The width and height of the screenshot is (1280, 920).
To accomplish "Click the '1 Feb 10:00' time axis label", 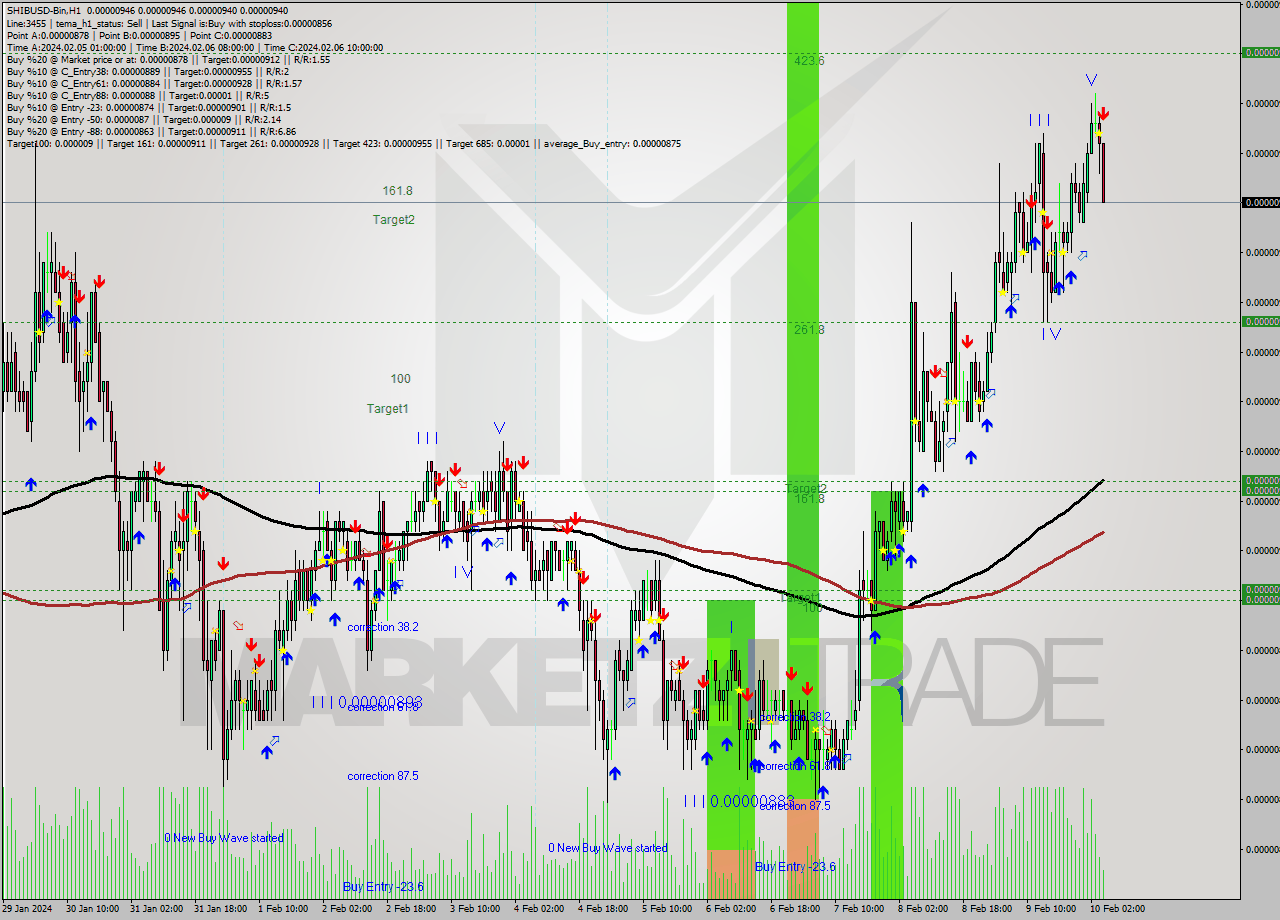I will point(283,909).
